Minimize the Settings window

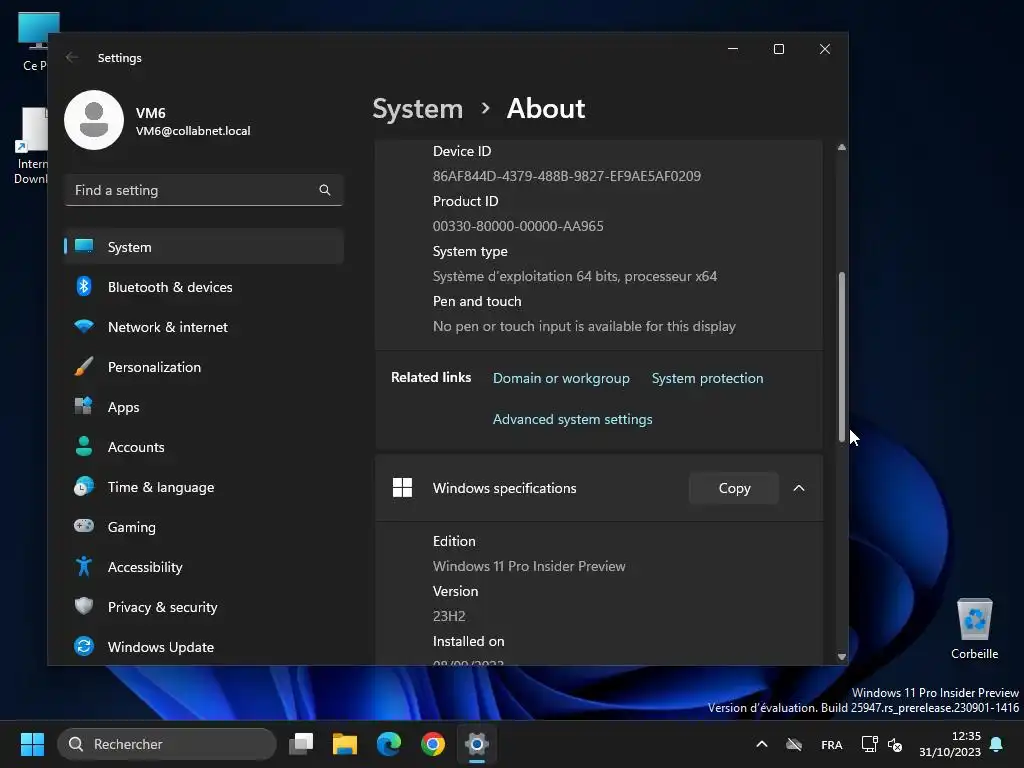[733, 49]
